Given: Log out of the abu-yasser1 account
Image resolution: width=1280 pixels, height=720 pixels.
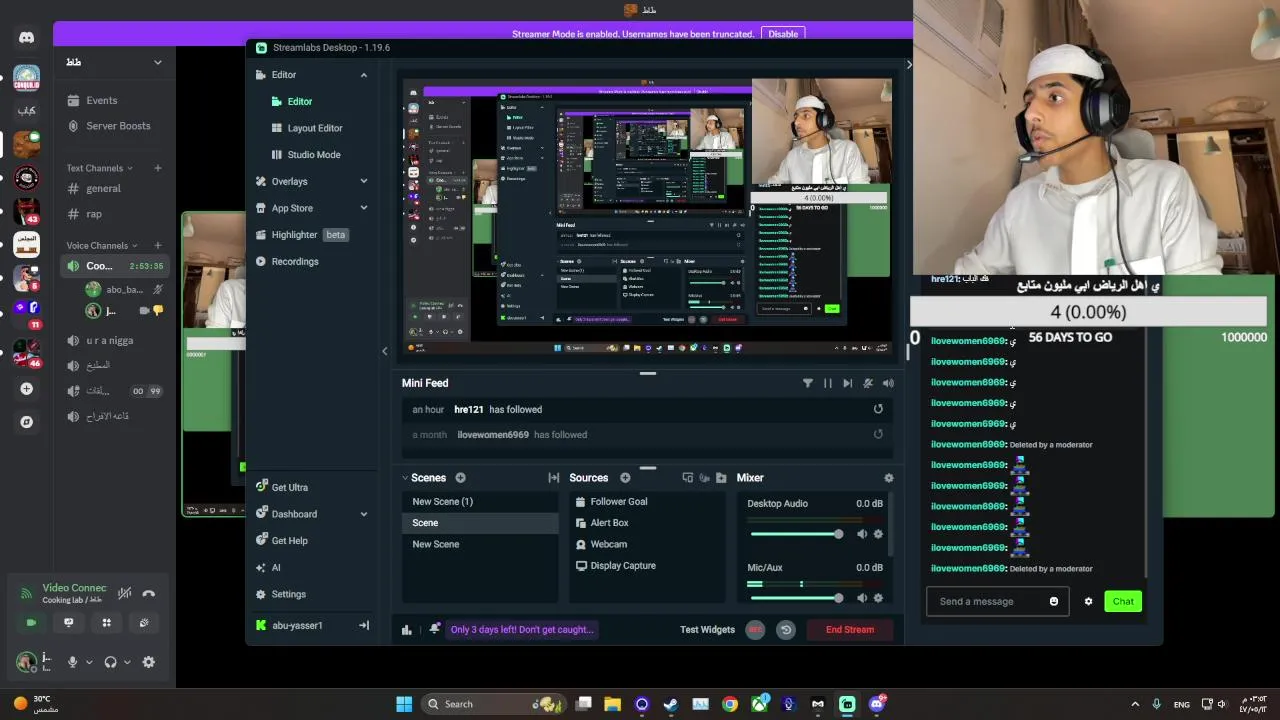Looking at the screenshot, I should click(x=364, y=626).
